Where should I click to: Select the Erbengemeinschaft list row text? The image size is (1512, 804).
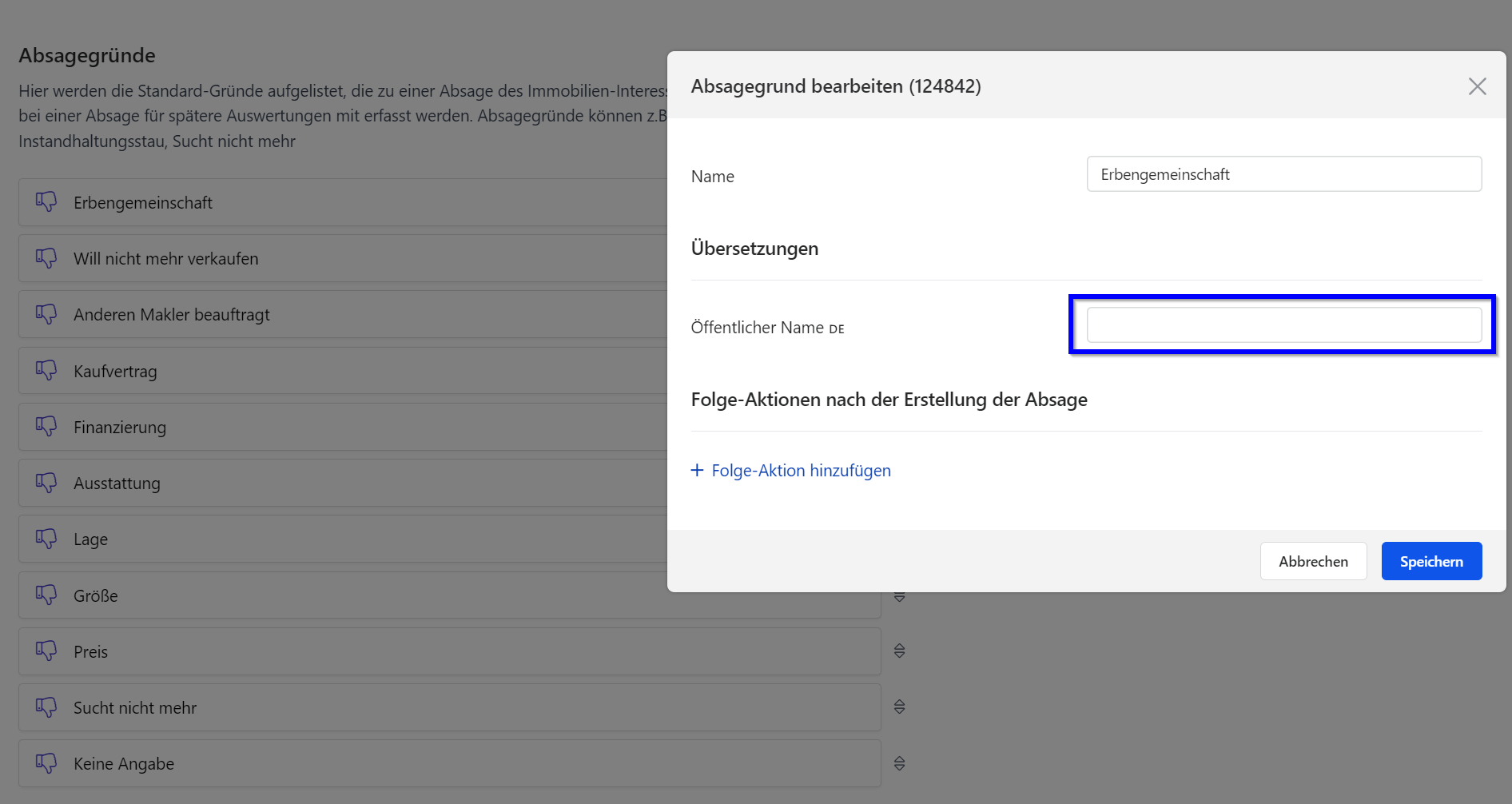(143, 203)
